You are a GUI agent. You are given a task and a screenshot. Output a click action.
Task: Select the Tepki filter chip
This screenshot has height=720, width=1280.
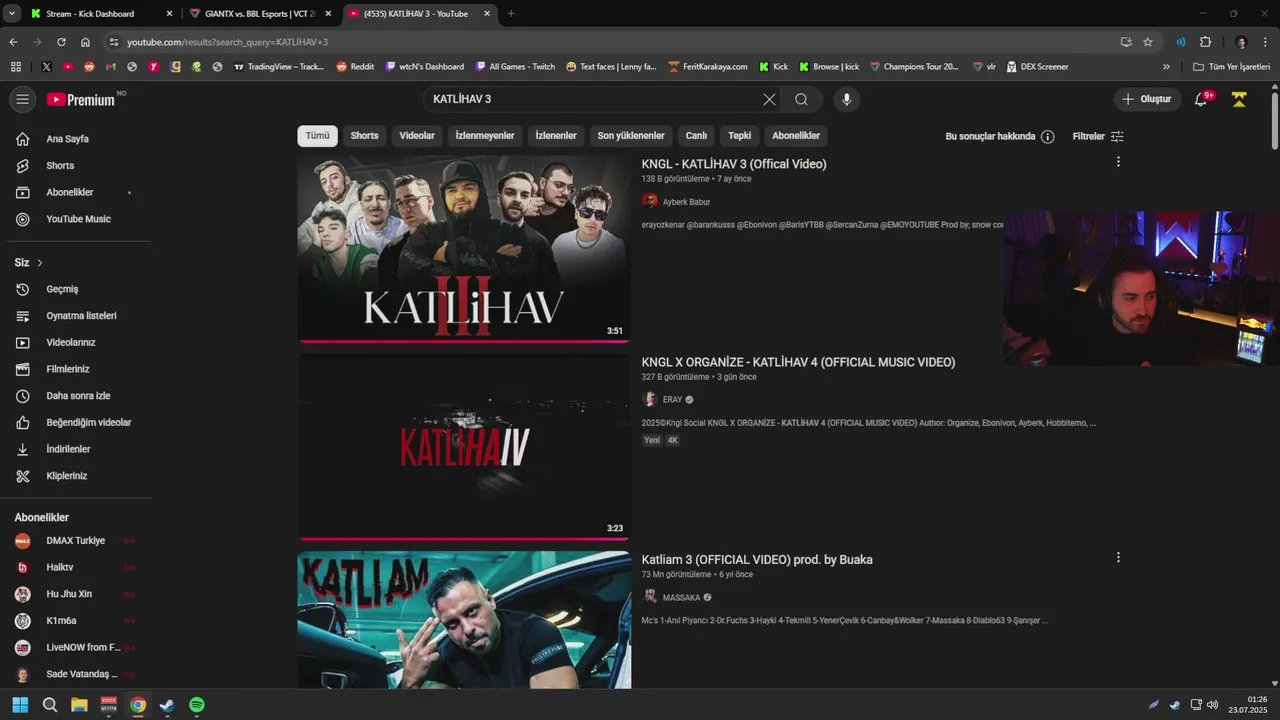tap(739, 136)
